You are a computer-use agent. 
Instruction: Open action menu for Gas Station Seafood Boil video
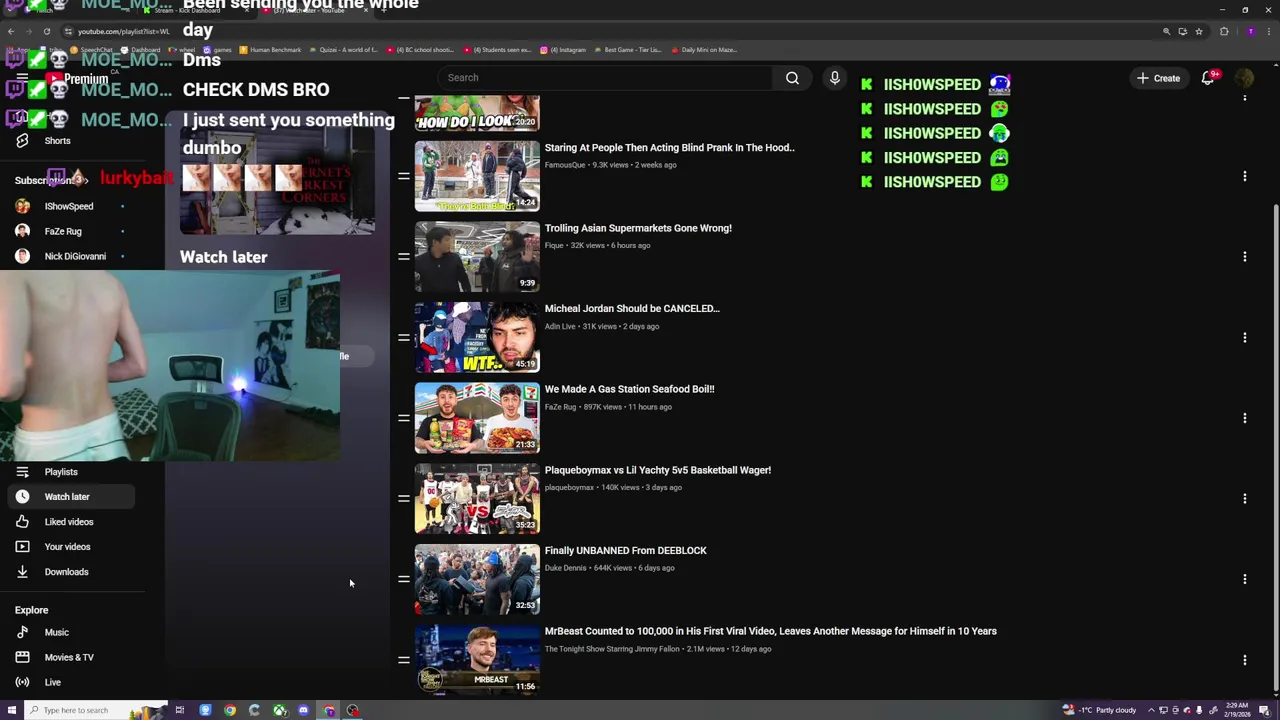tap(1244, 418)
